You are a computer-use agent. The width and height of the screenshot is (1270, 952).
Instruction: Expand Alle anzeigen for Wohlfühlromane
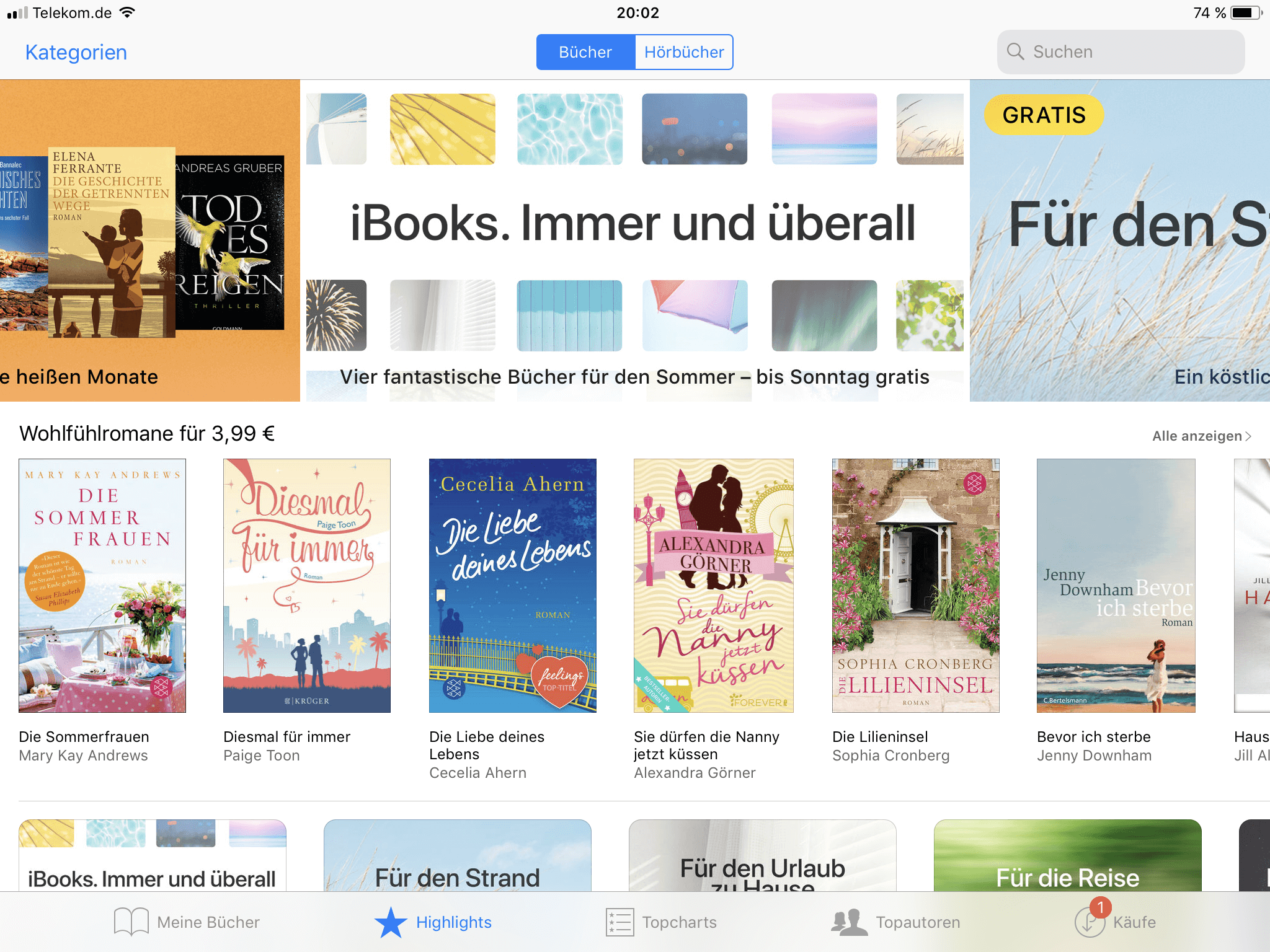click(1202, 436)
